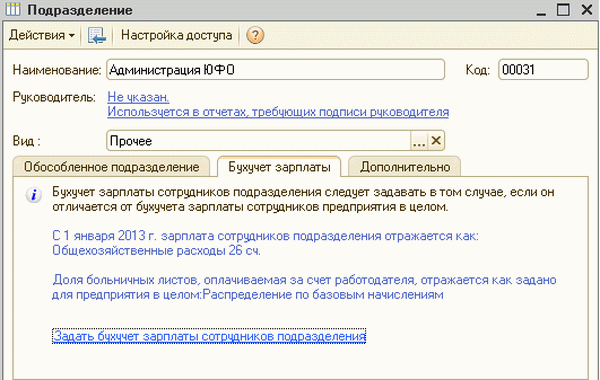
Task: Clear the Вид field with the X button
Action: [x=436, y=141]
